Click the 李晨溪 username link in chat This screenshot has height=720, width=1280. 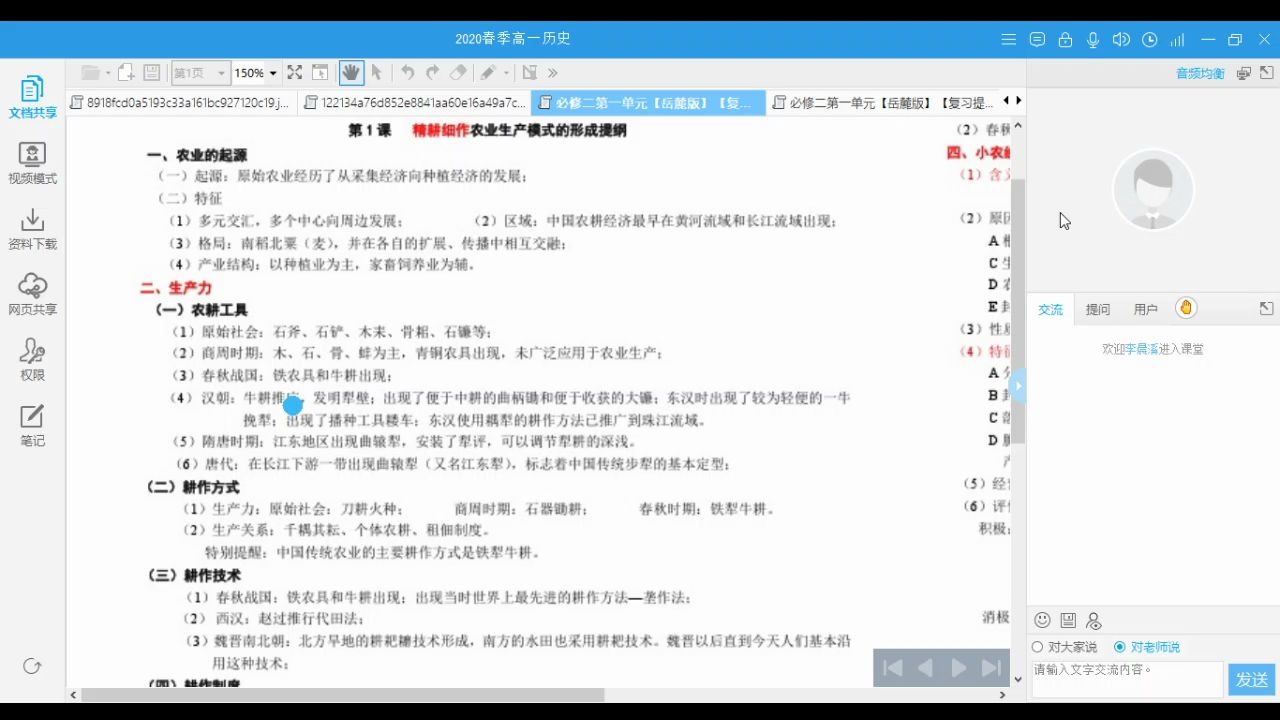pyautogui.click(x=1142, y=349)
